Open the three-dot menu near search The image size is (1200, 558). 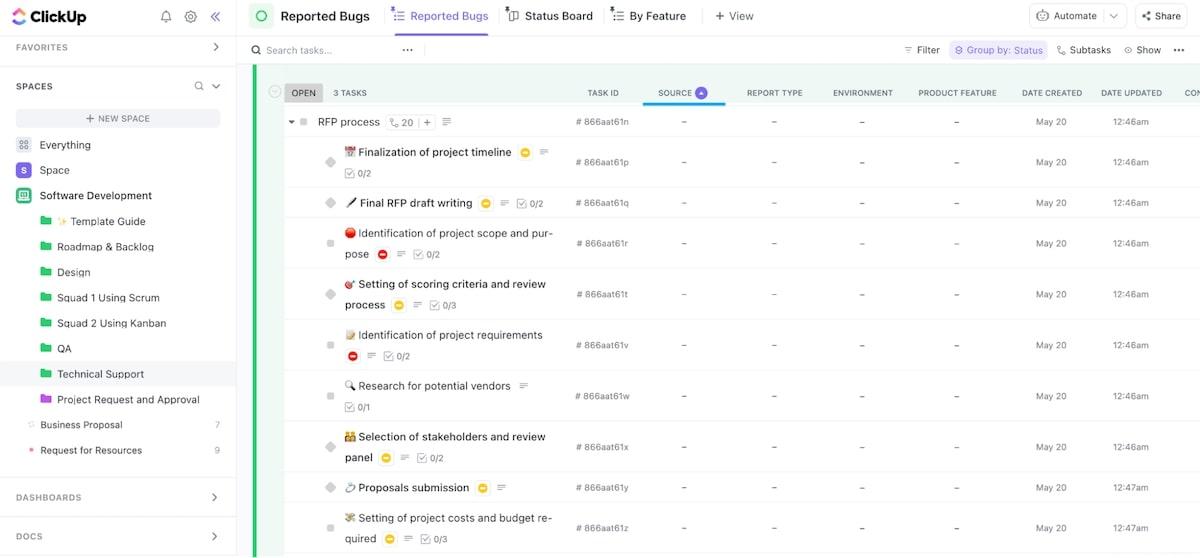407,50
